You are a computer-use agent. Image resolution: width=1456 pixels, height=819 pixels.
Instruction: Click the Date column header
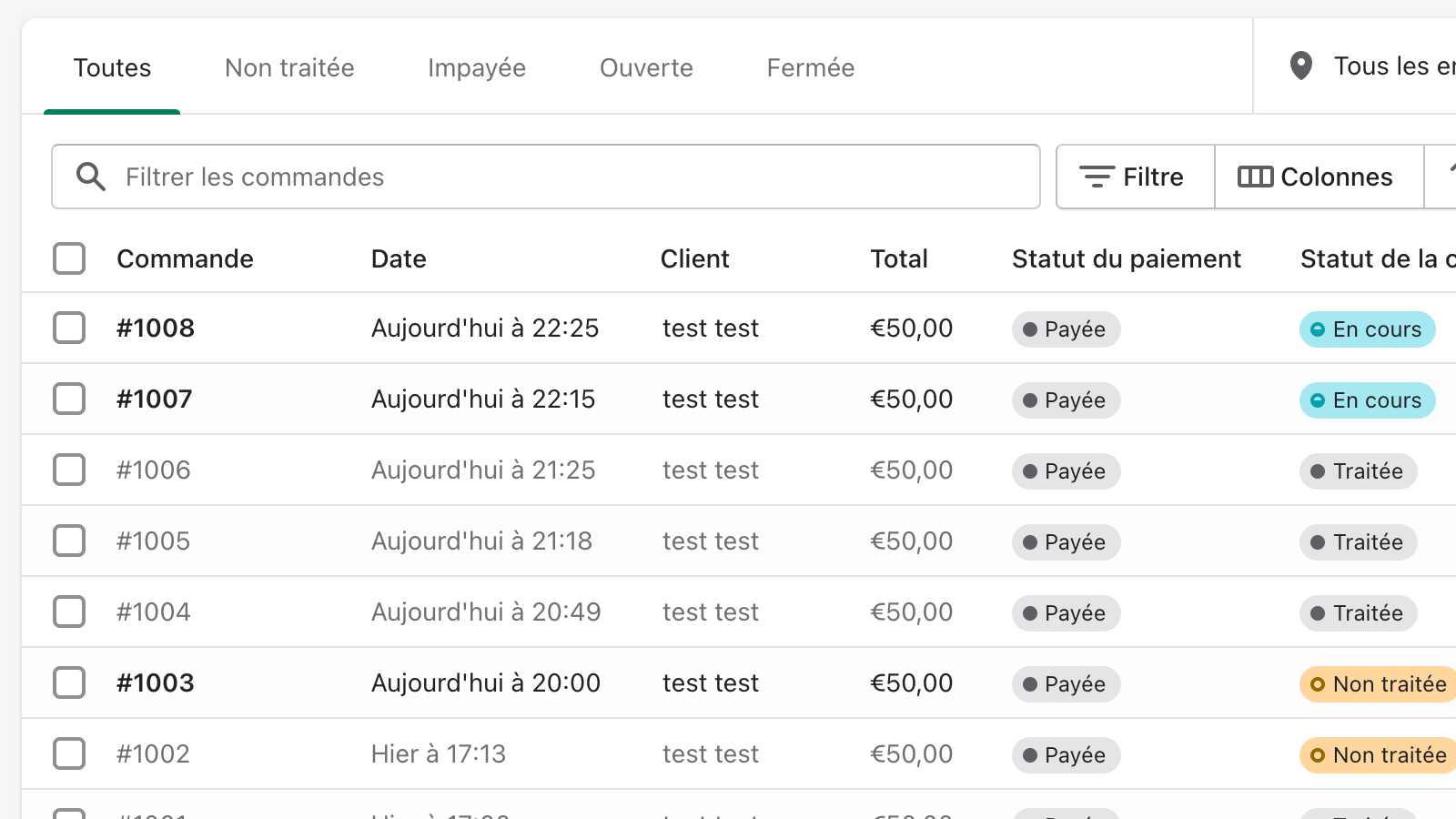399,258
